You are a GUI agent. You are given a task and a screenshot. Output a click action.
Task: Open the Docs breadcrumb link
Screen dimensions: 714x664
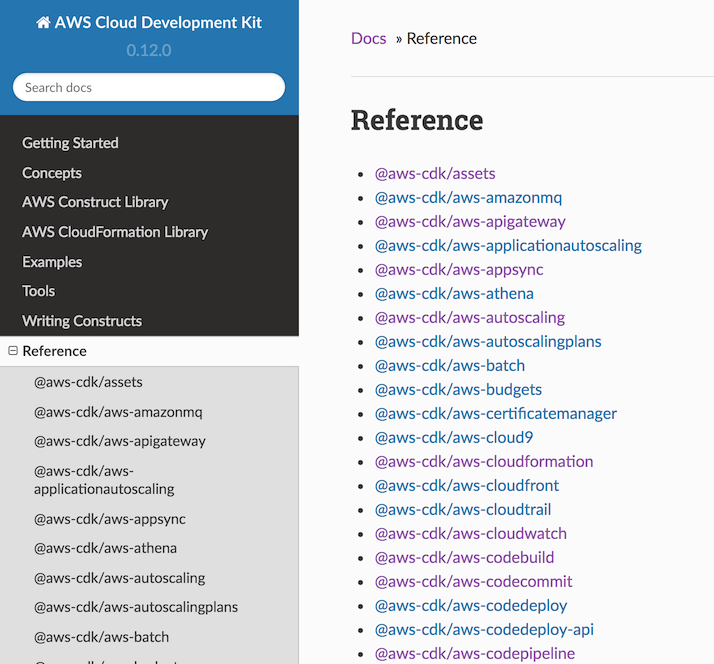coord(368,39)
